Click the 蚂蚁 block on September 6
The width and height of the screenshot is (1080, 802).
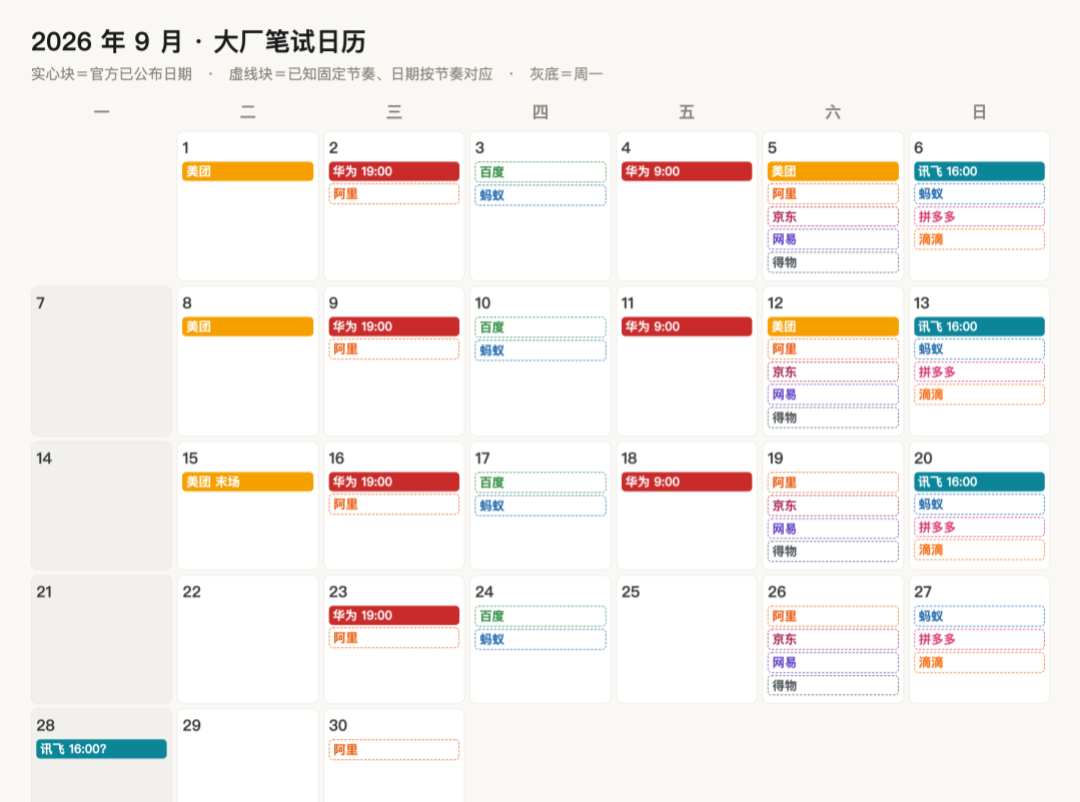(x=979, y=194)
